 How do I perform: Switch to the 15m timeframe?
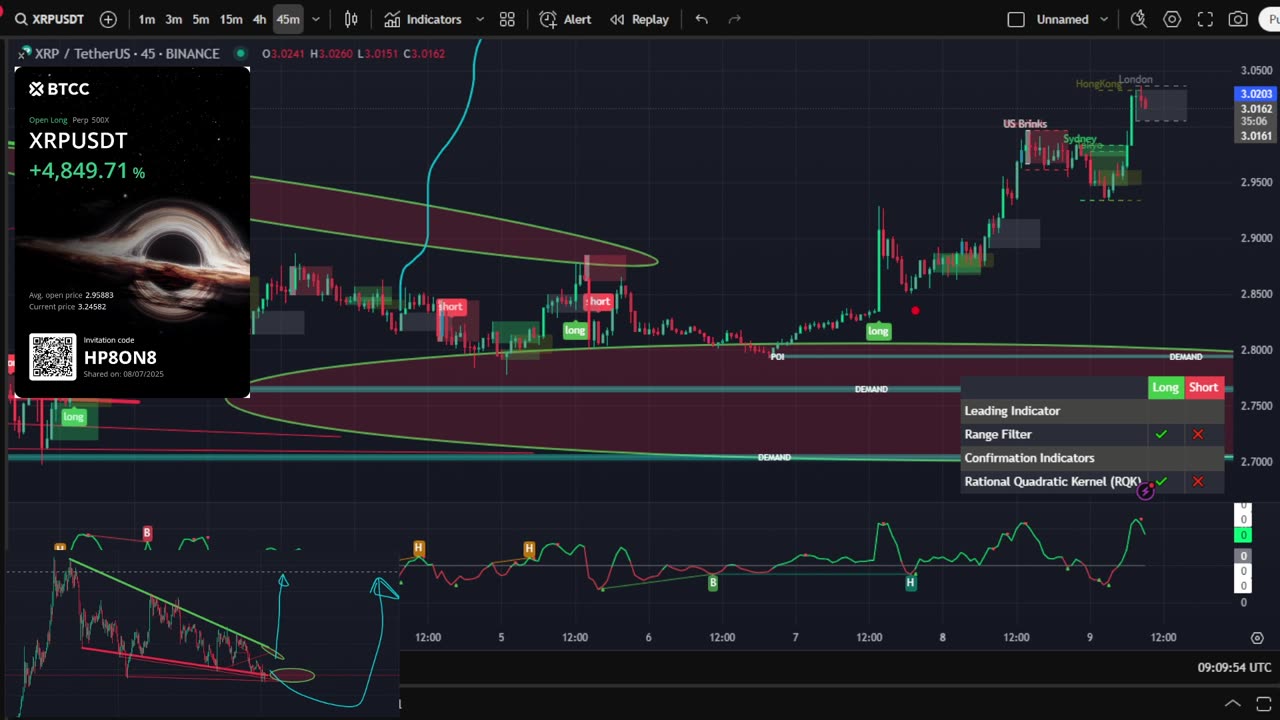pyautogui.click(x=231, y=19)
